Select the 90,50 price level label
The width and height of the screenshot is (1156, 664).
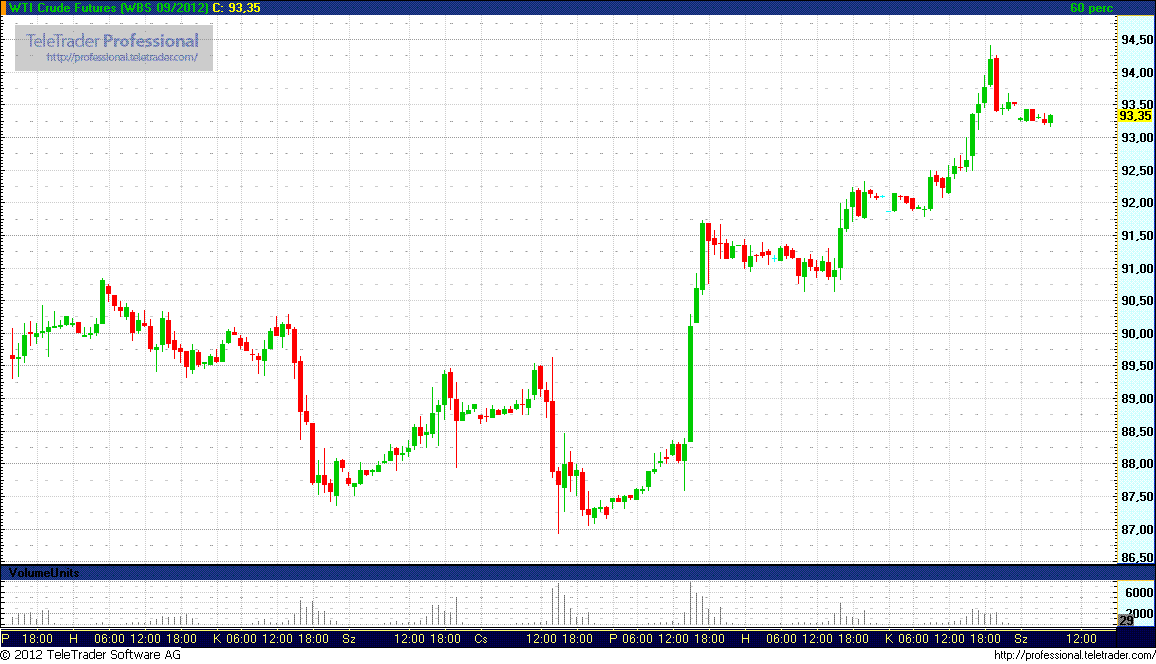click(x=1136, y=301)
